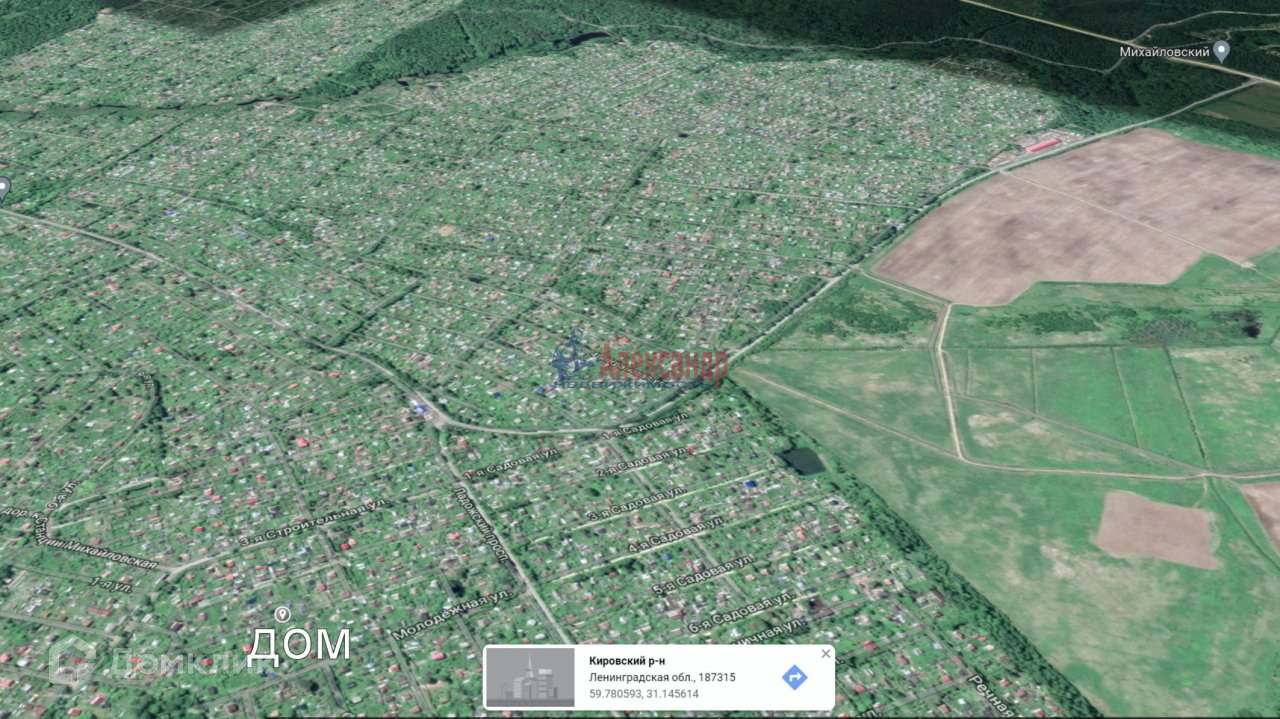Select the '2-я Садовая ул.' street label
1280x719 pixels.
coord(641,461)
